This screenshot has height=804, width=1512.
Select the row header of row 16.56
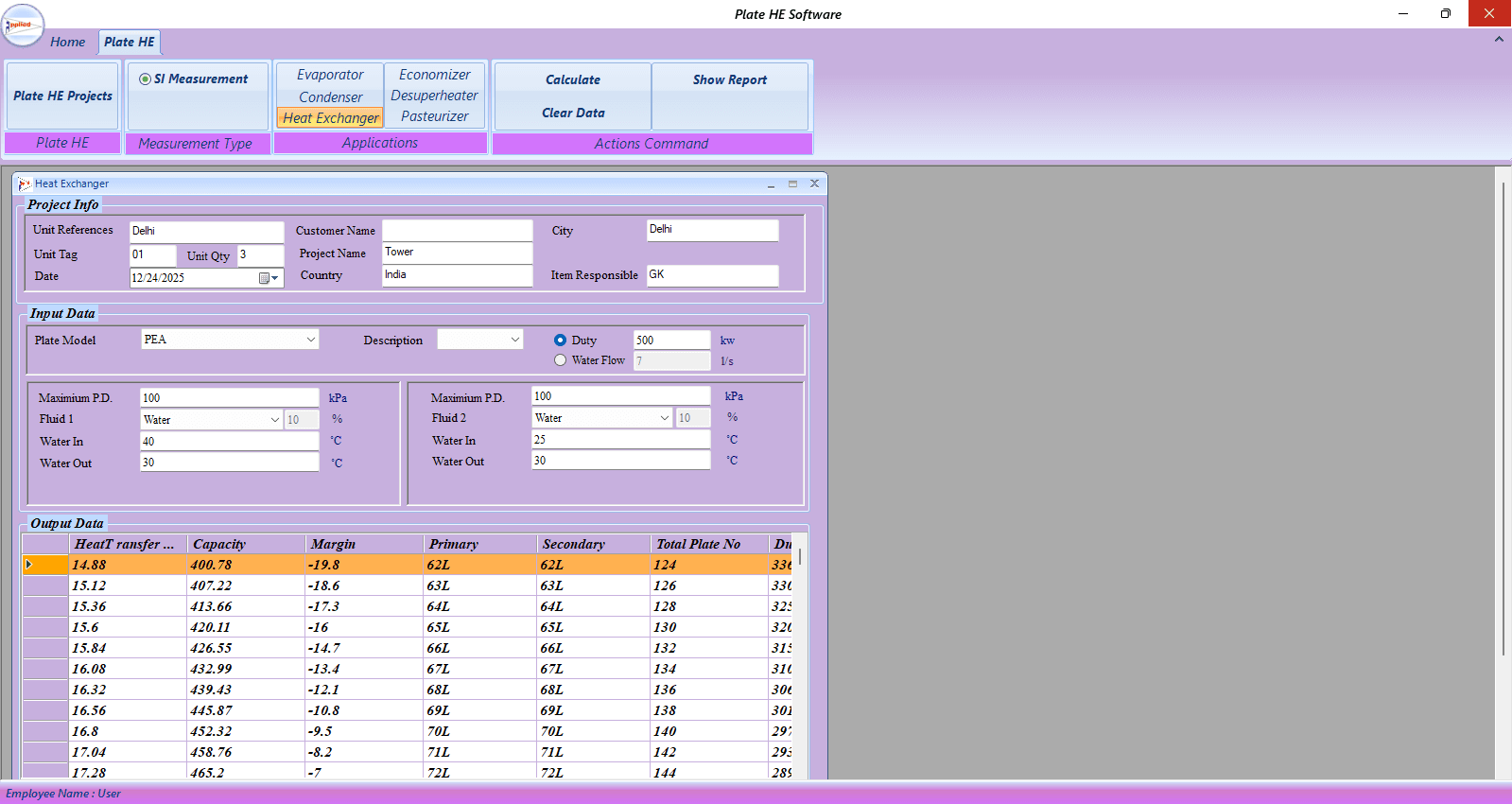pyautogui.click(x=45, y=710)
